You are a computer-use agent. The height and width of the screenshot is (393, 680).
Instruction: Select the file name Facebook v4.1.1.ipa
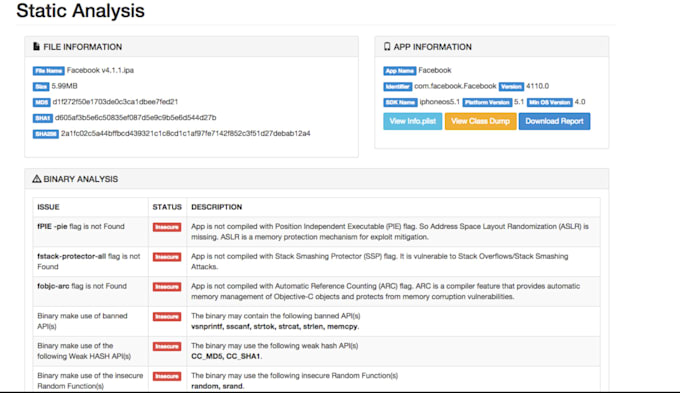100,70
